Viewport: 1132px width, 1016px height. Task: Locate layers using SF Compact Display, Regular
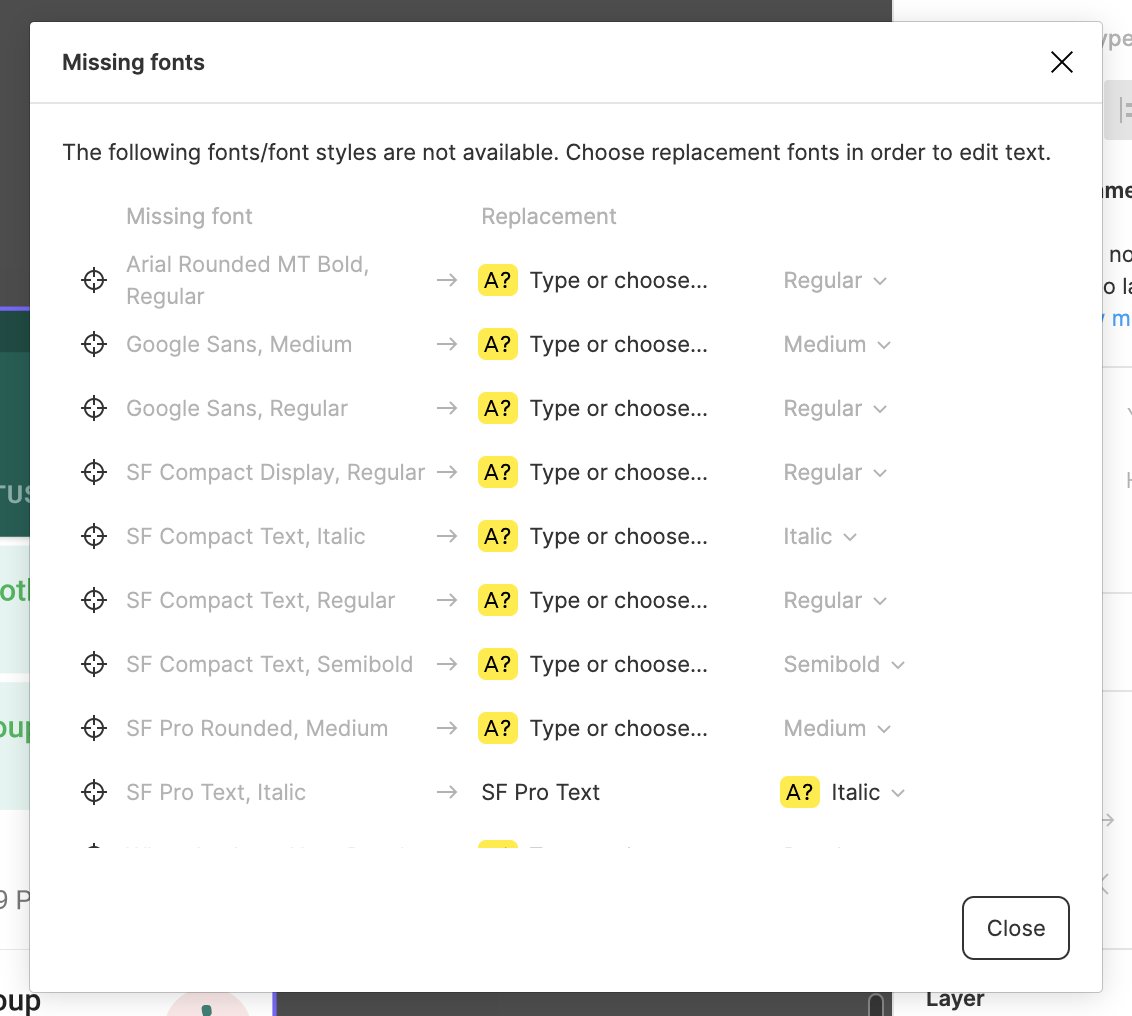(94, 472)
